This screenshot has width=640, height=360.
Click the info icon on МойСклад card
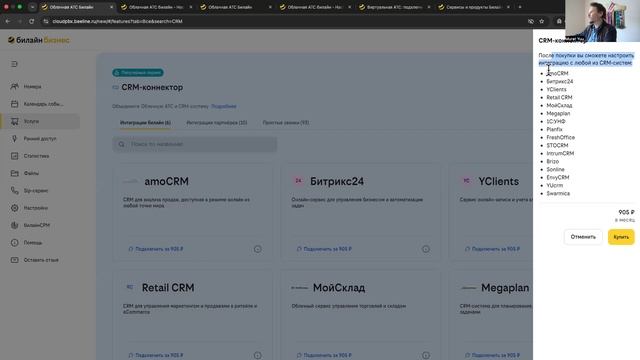click(426, 356)
